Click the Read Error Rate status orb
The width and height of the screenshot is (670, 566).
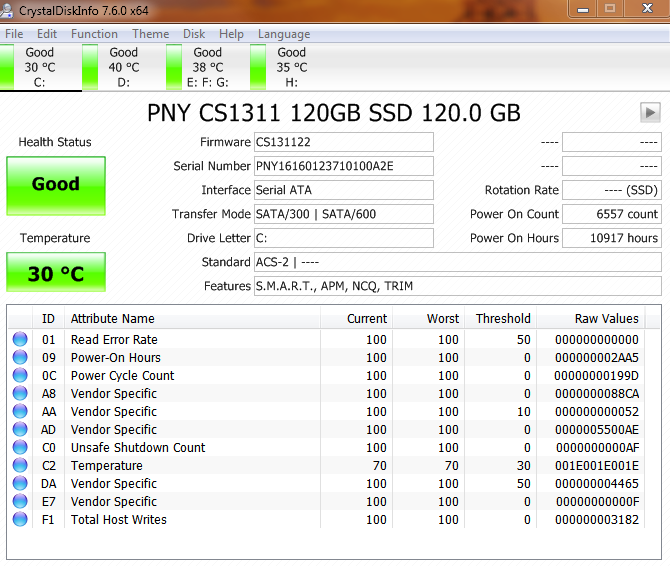(20, 339)
